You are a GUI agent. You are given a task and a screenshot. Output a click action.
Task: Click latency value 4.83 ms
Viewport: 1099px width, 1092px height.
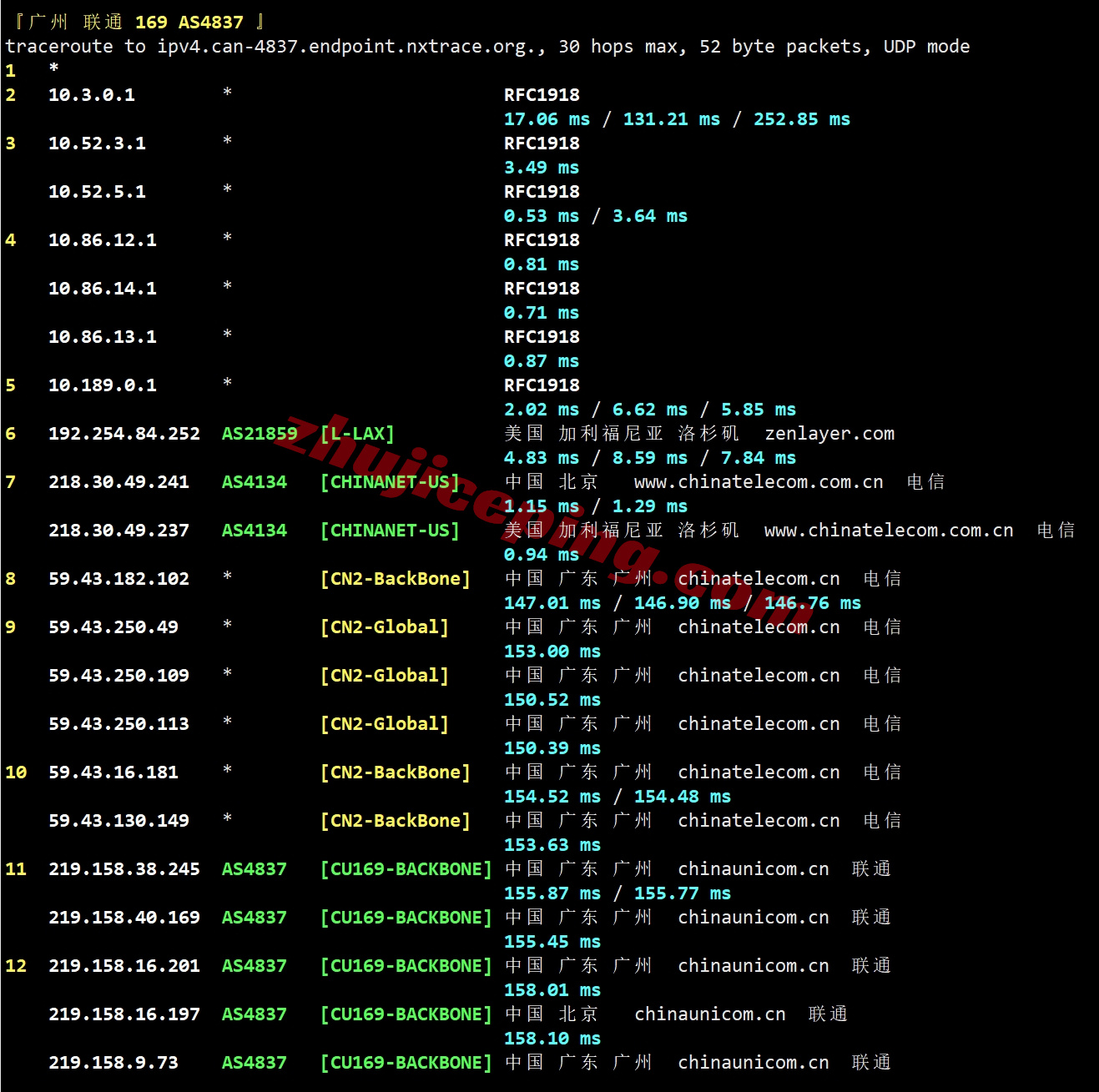point(542,458)
